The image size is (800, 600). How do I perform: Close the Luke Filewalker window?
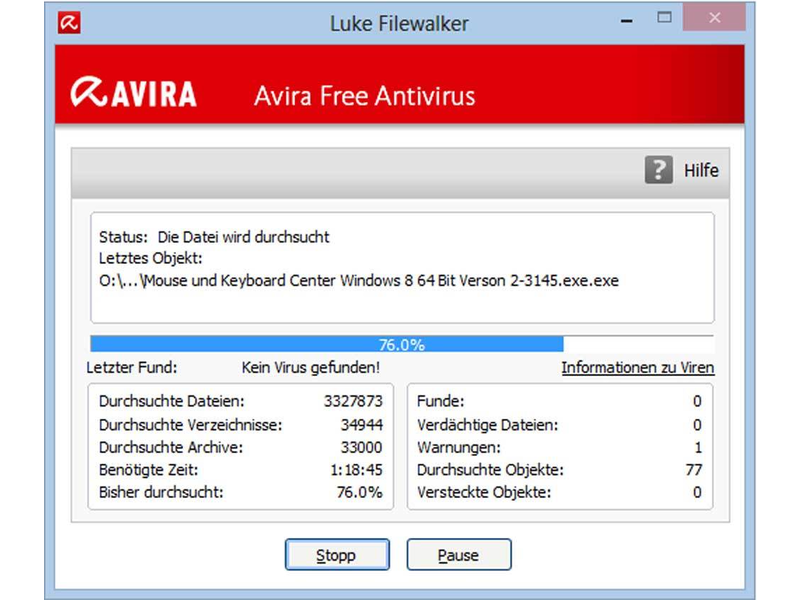(714, 18)
